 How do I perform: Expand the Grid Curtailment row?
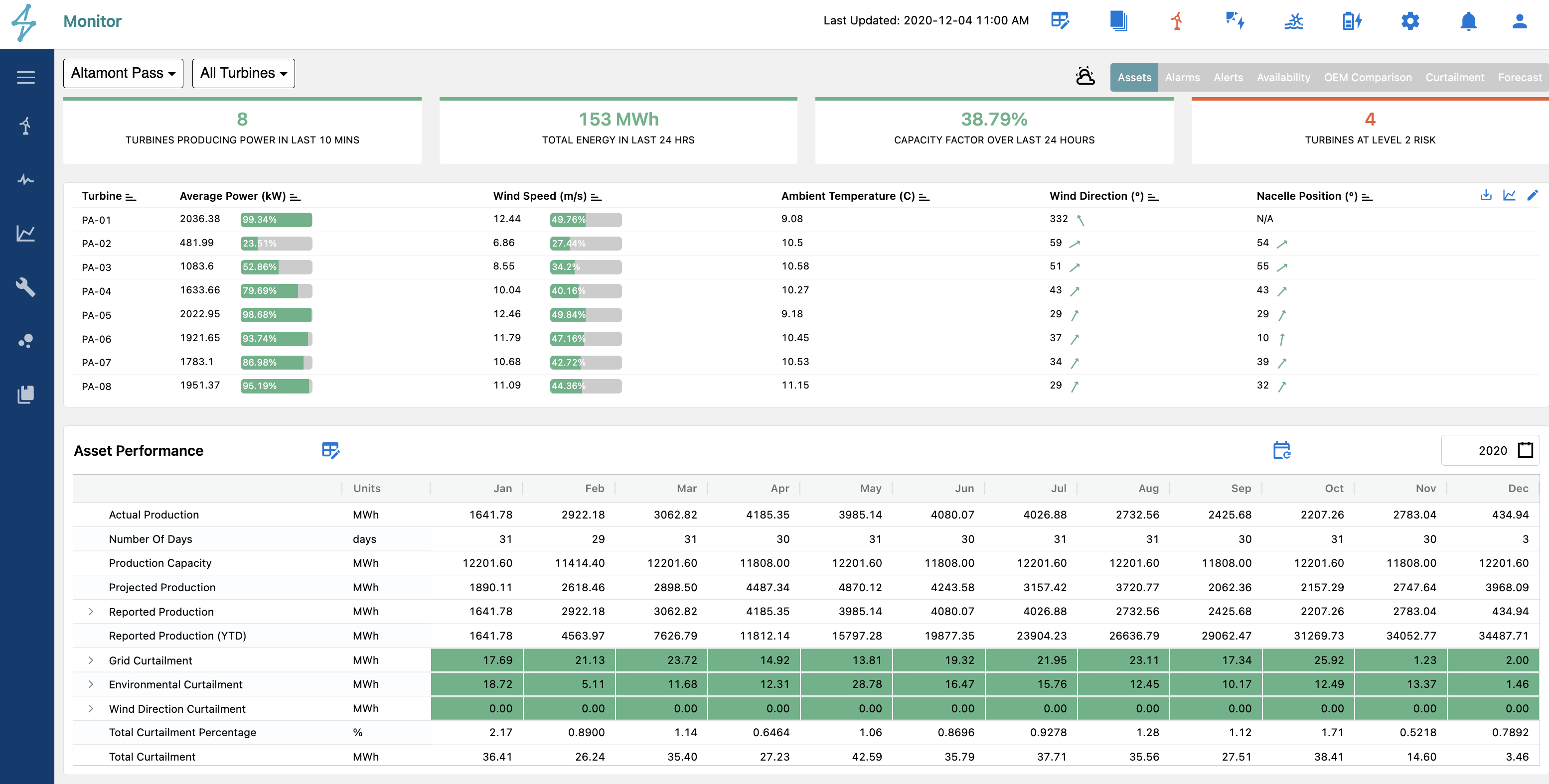91,660
